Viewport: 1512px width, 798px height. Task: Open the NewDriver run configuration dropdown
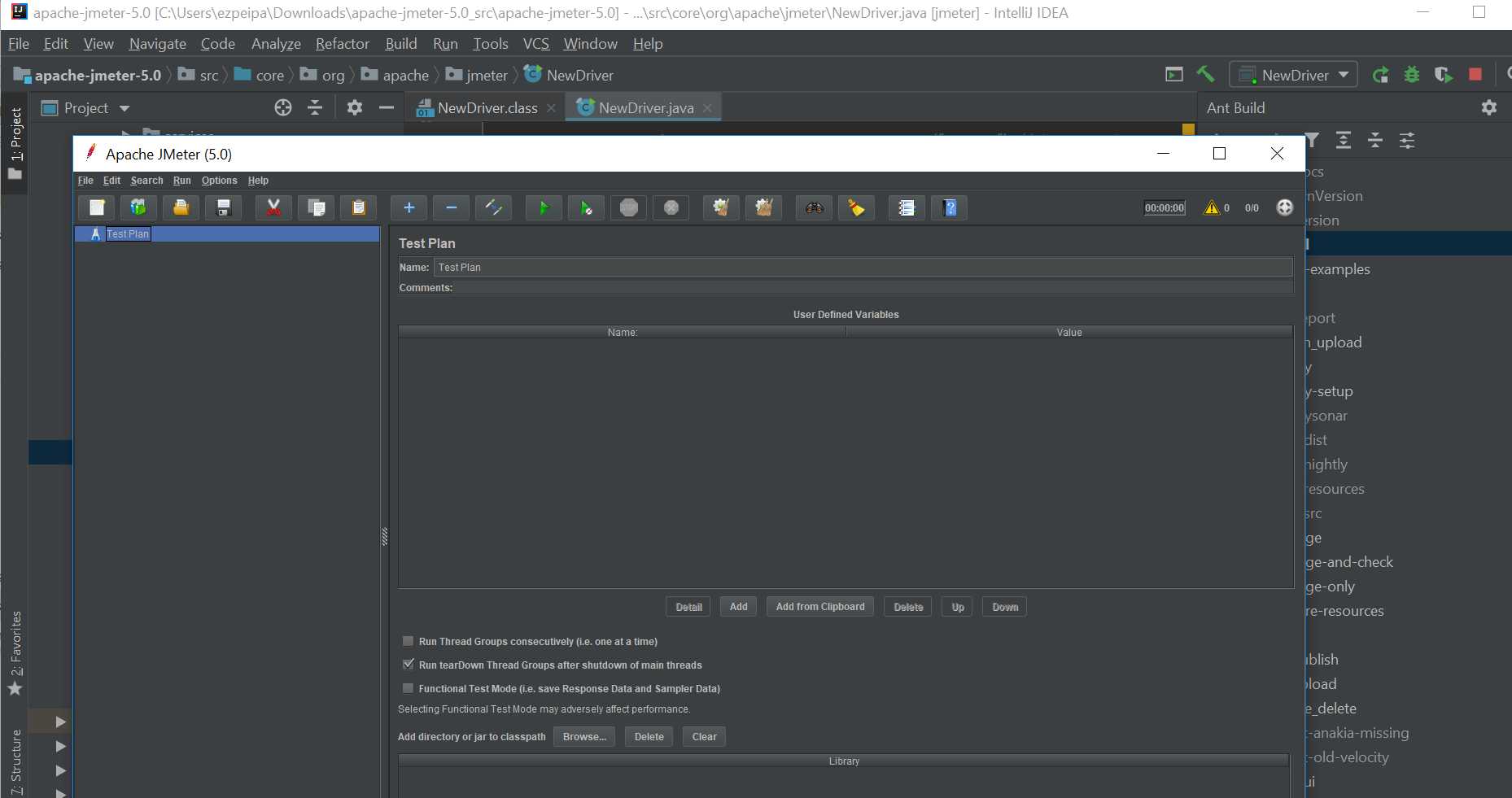pos(1294,75)
